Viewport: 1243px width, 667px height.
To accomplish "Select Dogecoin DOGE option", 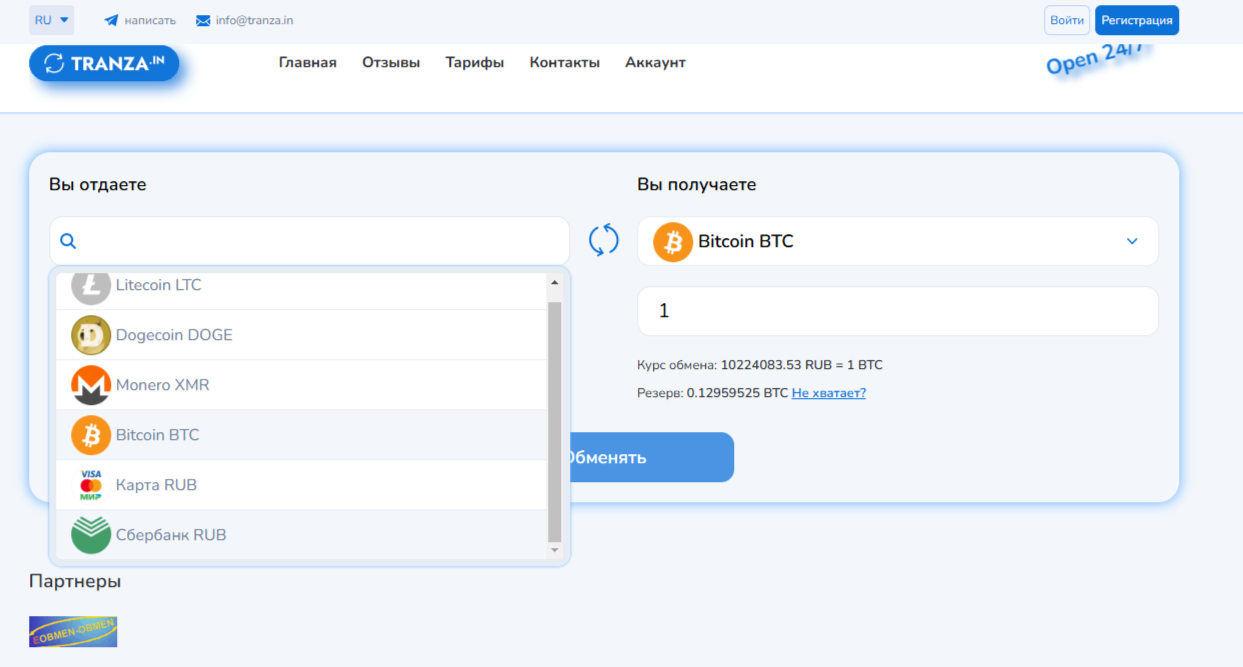I will [x=303, y=335].
